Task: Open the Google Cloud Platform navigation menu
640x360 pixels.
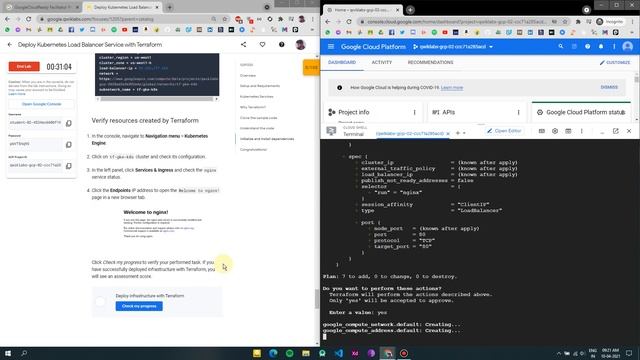Action: tap(331, 47)
